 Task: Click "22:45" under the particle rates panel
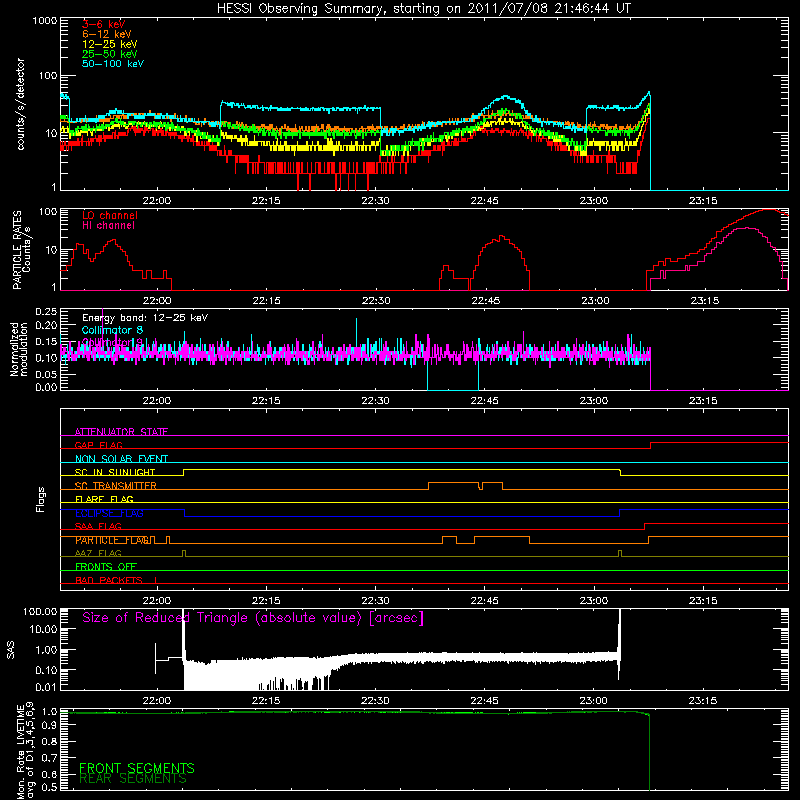(485, 301)
